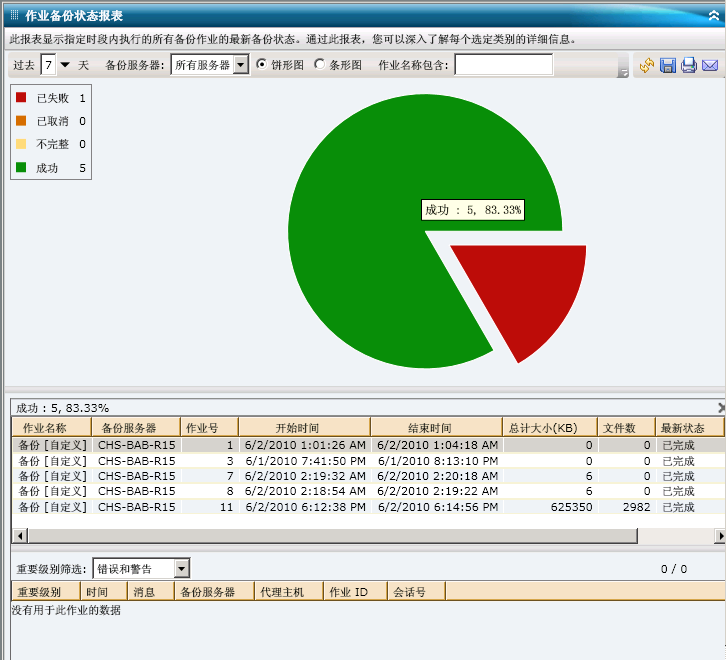Sort by the 开始时间 column header
This screenshot has width=726, height=660.
304,428
